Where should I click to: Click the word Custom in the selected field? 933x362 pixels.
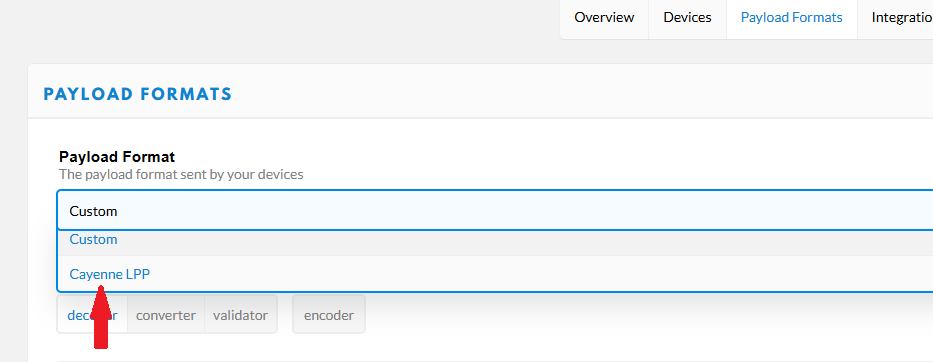(x=93, y=211)
